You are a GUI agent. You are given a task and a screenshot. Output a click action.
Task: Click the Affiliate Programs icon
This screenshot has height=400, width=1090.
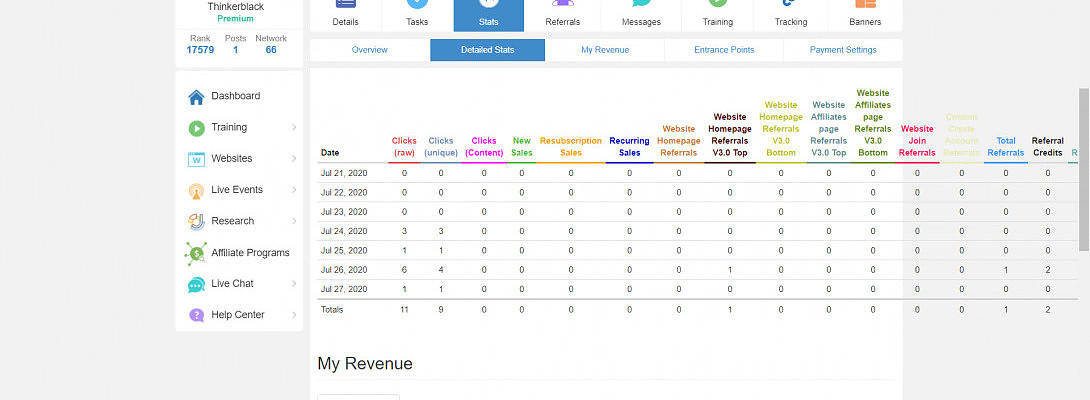pyautogui.click(x=196, y=253)
